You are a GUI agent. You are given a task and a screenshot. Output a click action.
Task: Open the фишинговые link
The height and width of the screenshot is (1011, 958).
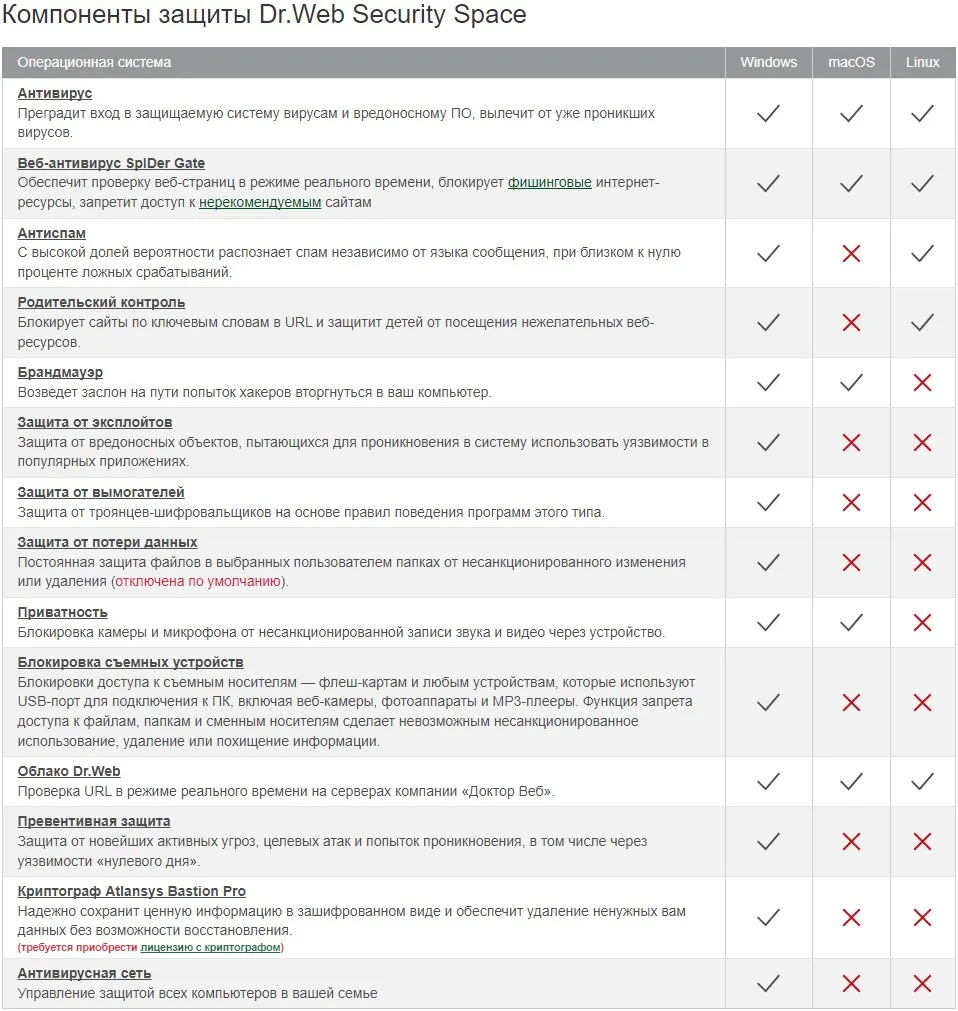coord(549,183)
